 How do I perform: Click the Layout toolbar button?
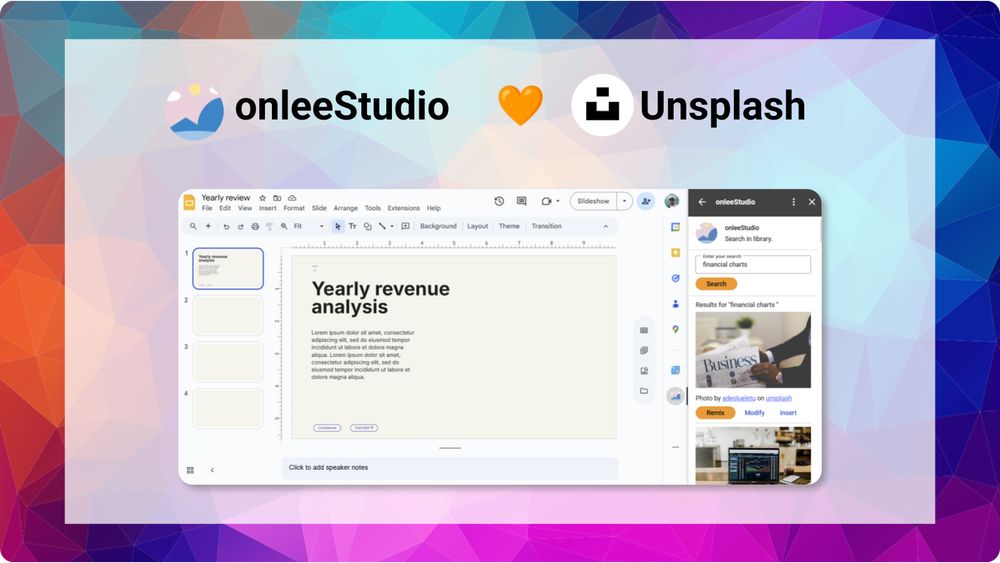point(477,226)
